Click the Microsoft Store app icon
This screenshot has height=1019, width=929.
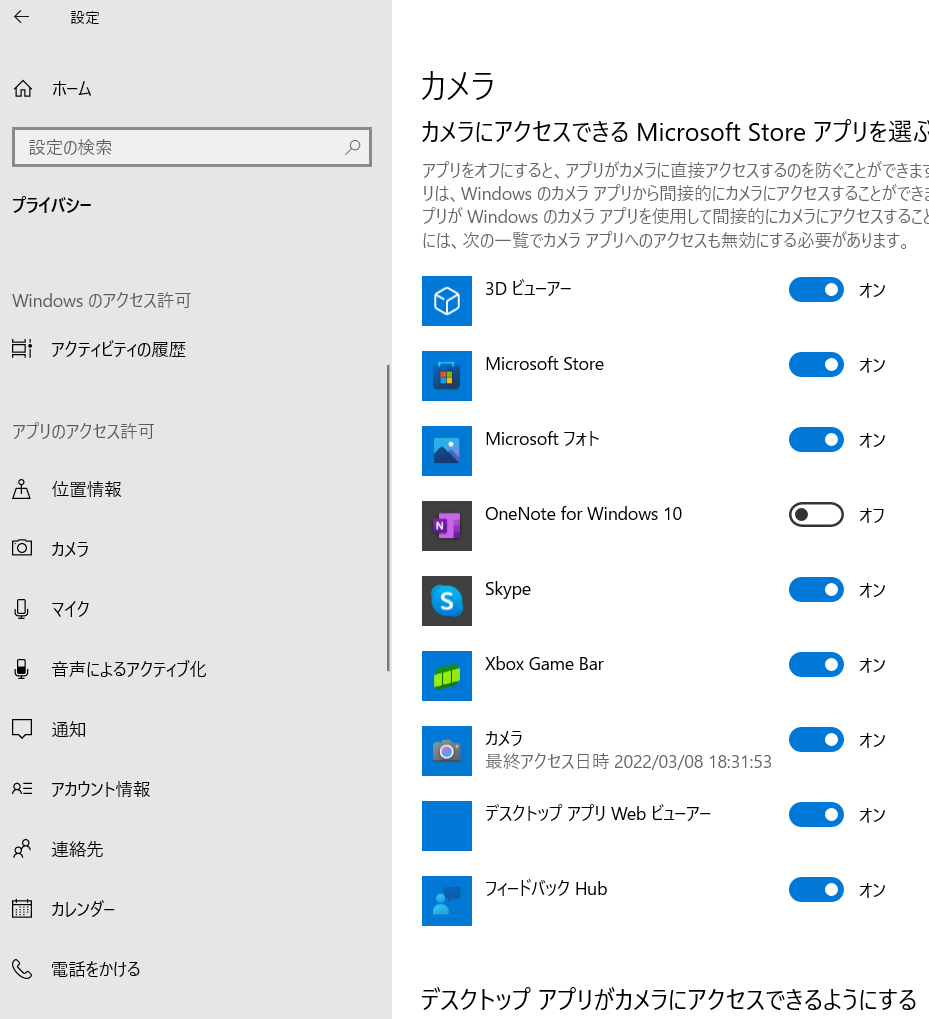coord(447,376)
